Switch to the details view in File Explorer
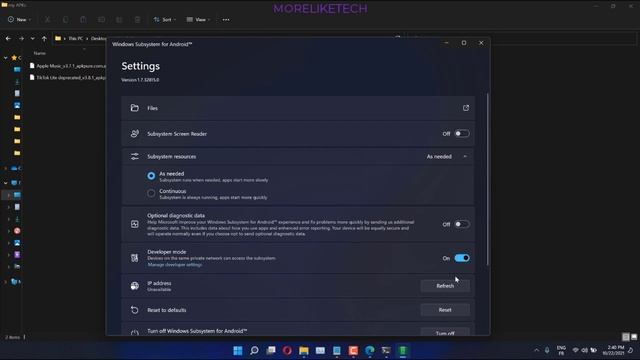Image resolution: width=640 pixels, height=360 pixels. click(626, 337)
